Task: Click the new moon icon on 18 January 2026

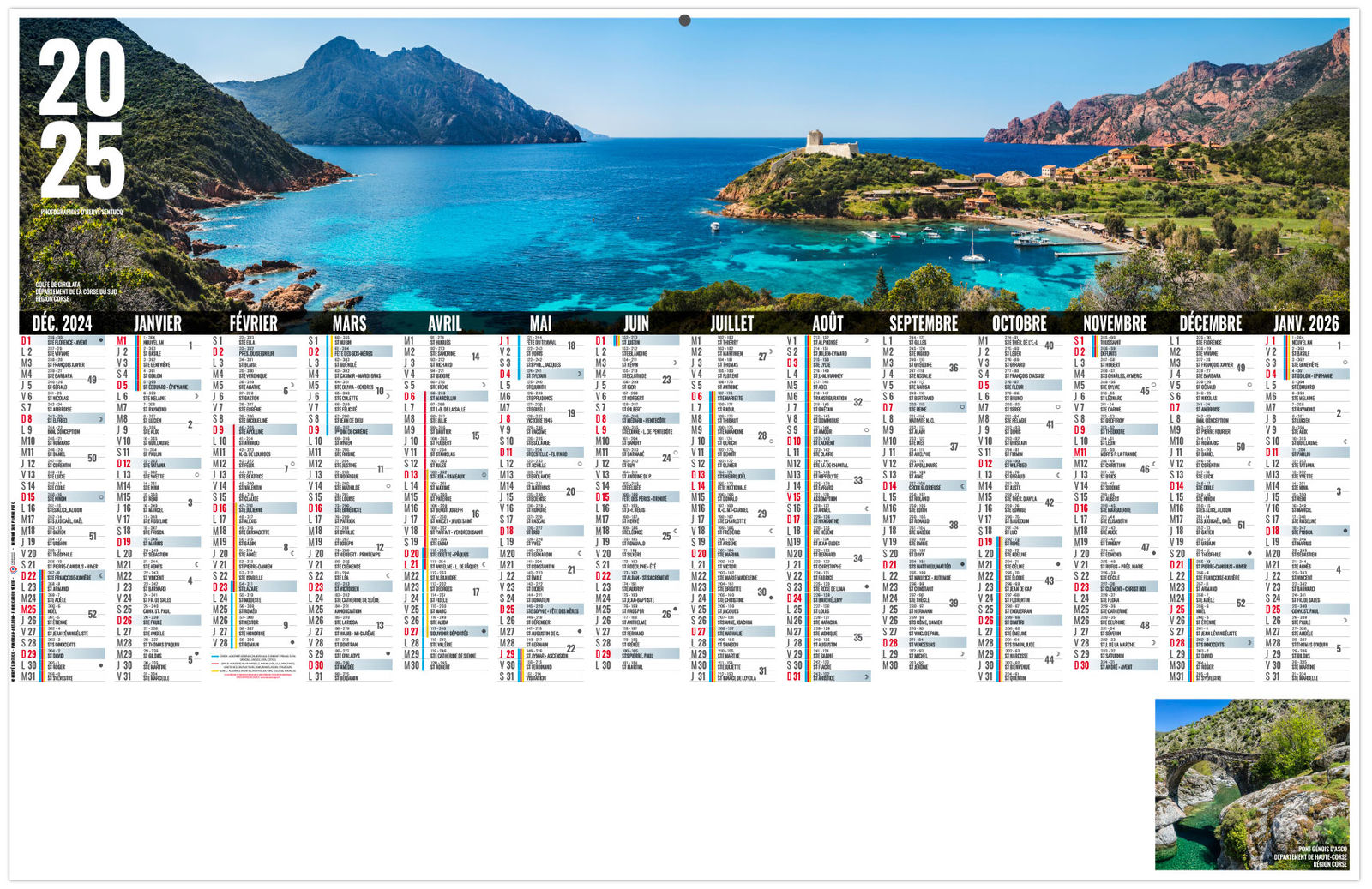Action: tap(1345, 532)
